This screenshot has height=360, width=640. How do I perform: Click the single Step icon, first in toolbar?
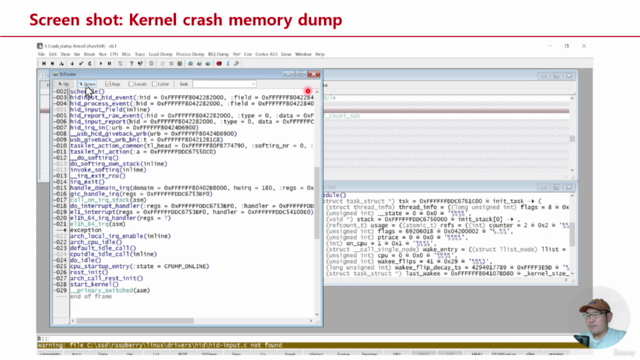click(44, 64)
